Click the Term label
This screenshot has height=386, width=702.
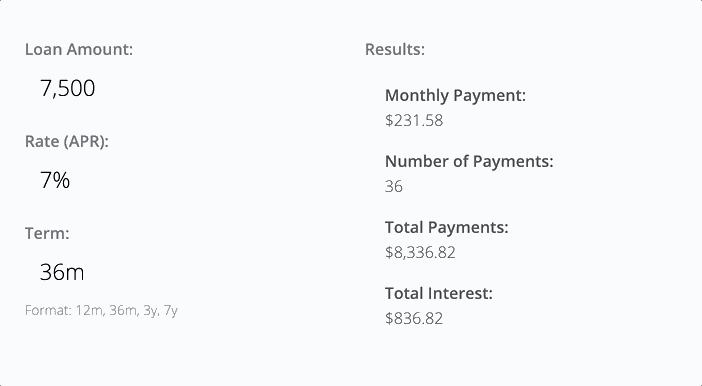point(47,233)
